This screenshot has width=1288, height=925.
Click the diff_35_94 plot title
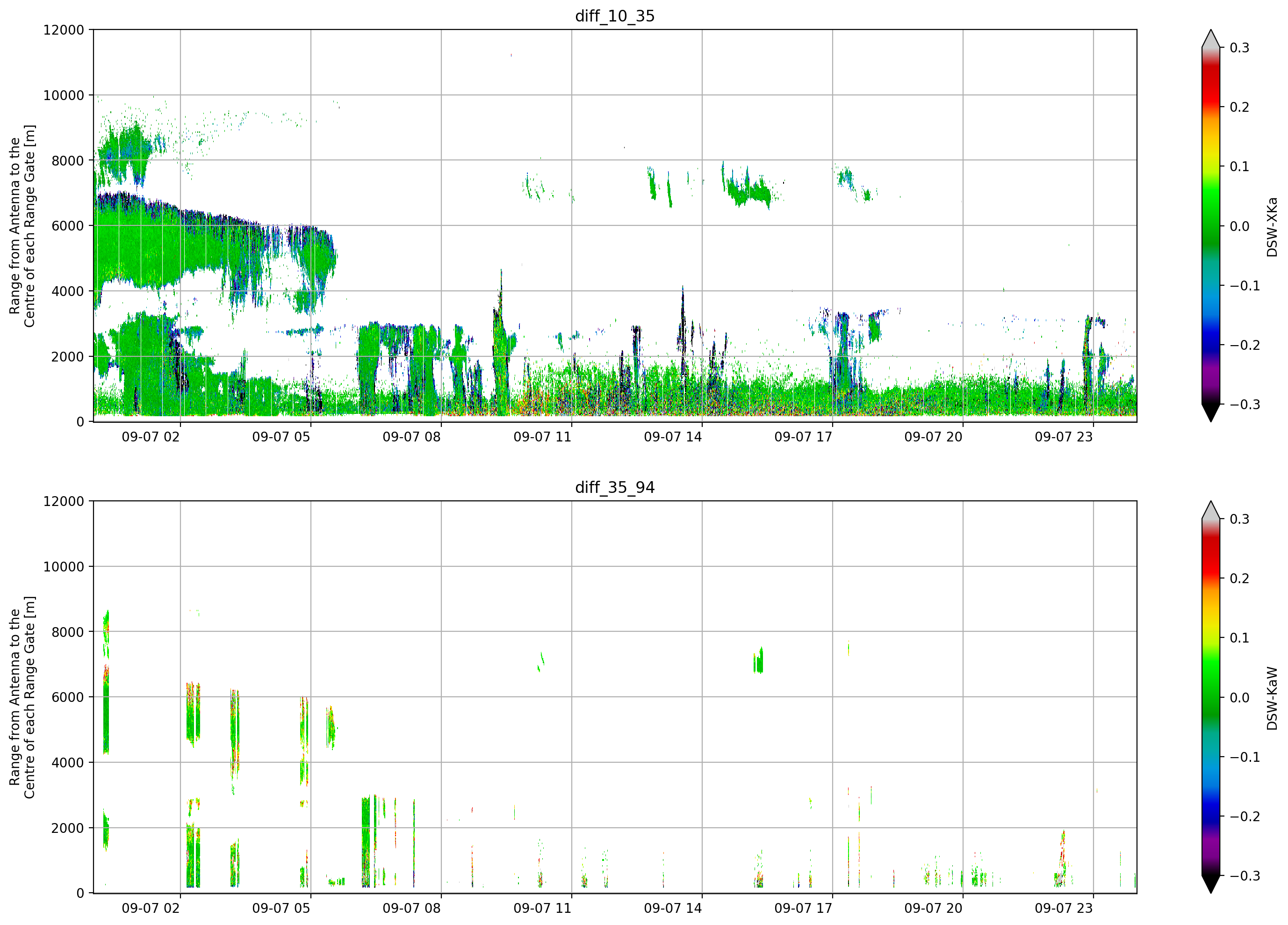coord(614,487)
